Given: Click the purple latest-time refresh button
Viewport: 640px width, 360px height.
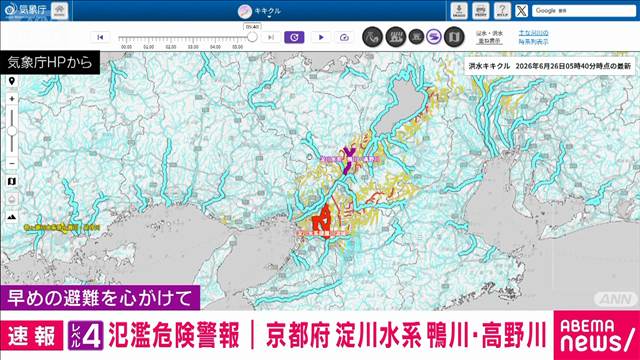Looking at the screenshot, I should pyautogui.click(x=294, y=37).
